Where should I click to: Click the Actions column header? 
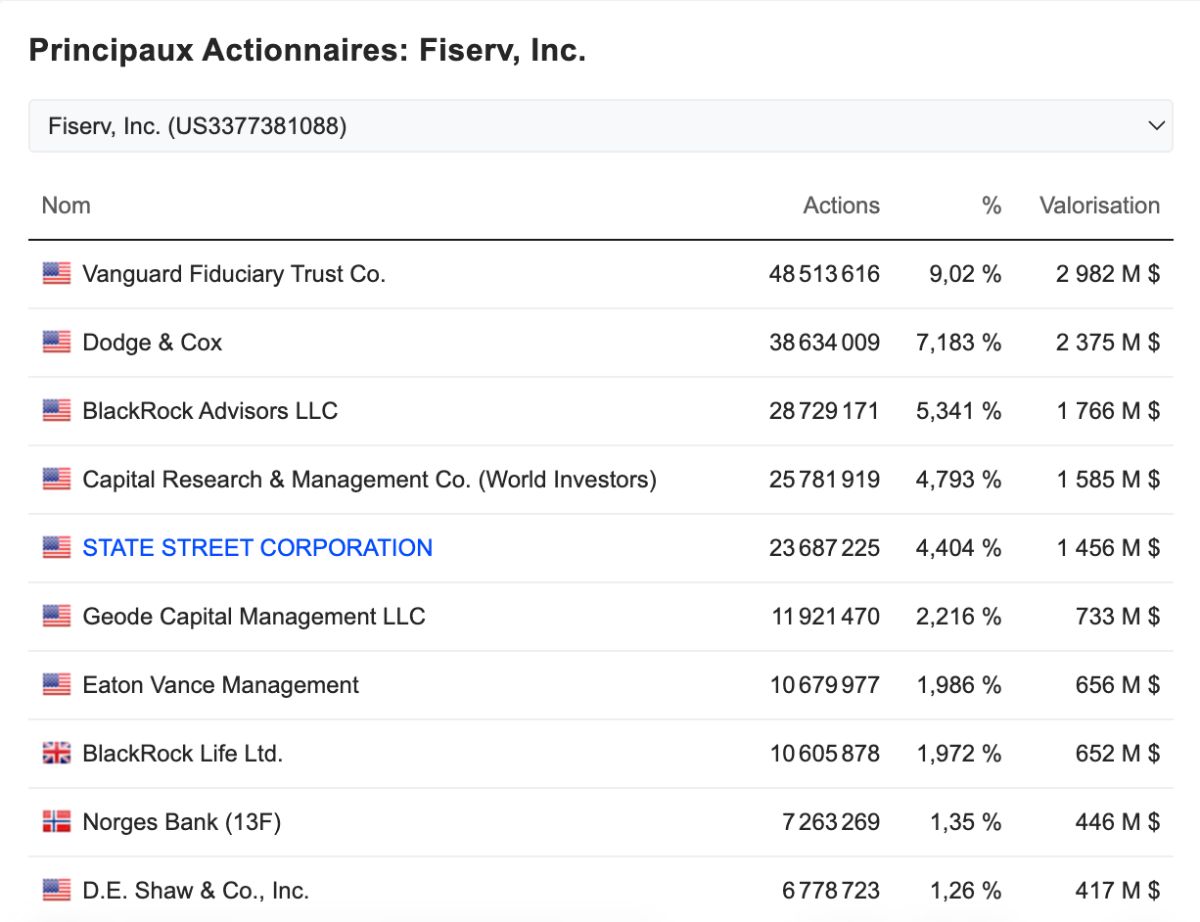[x=841, y=205]
